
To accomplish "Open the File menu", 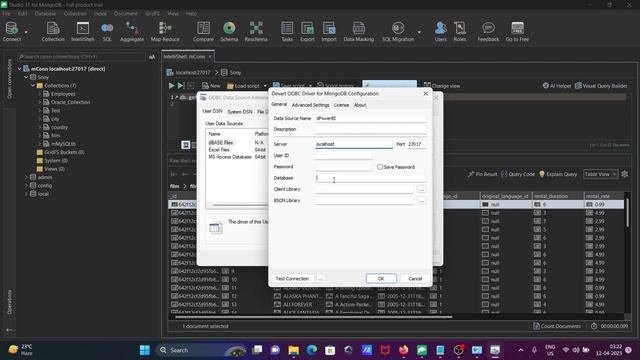I will tap(7, 13).
